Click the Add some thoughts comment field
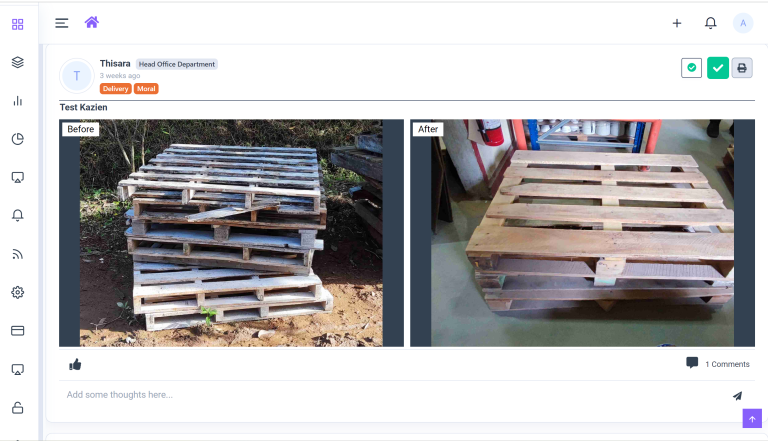The image size is (768, 441). pyautogui.click(x=392, y=395)
